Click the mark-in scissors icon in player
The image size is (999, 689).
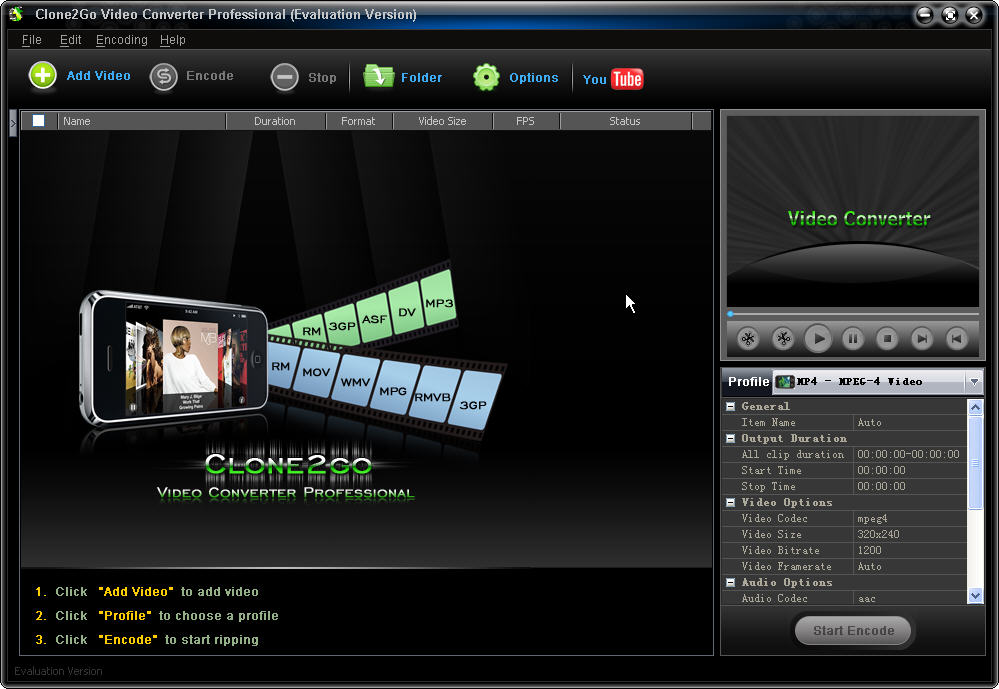(749, 338)
